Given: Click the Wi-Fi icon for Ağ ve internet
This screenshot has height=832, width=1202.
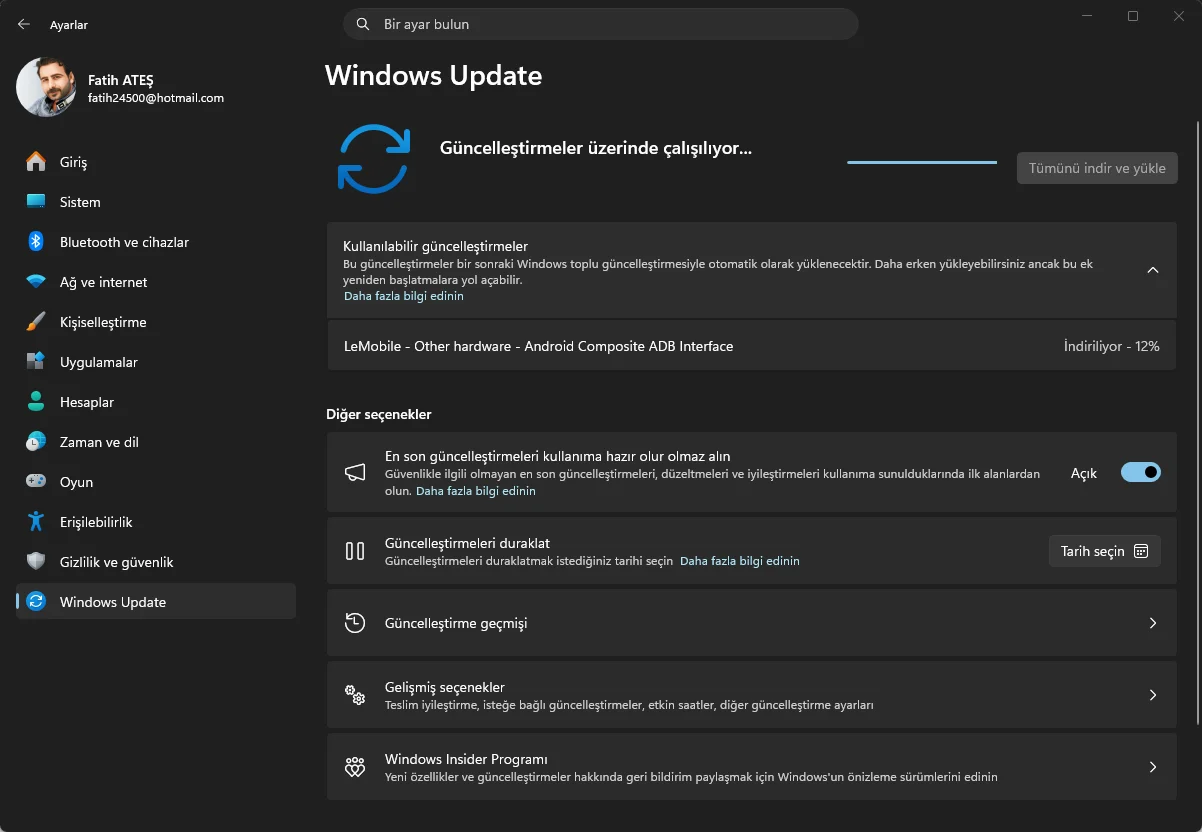Looking at the screenshot, I should click(x=36, y=282).
